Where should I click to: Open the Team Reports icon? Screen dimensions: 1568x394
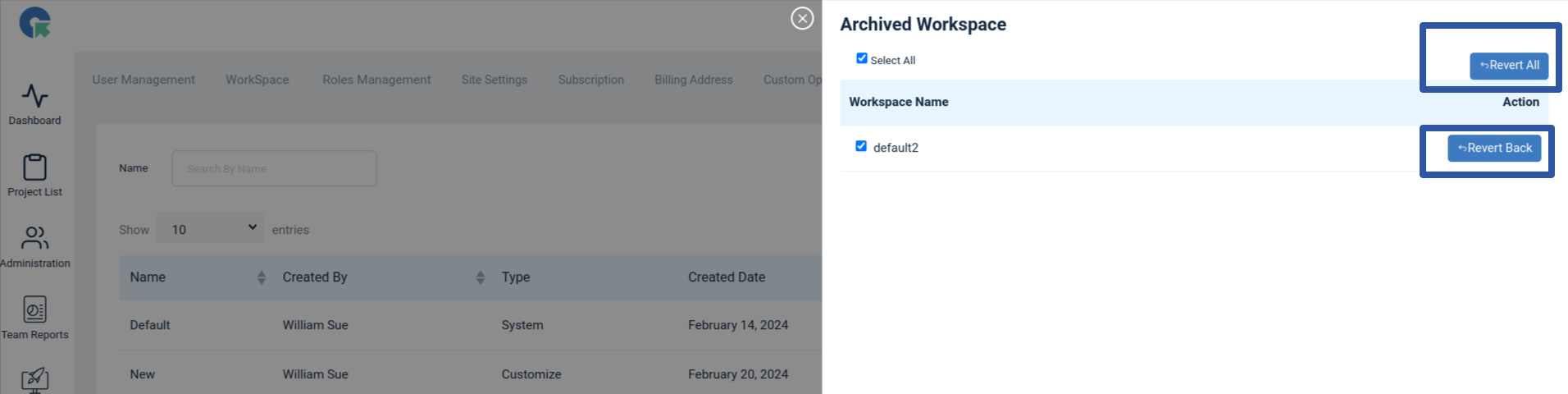[x=34, y=309]
